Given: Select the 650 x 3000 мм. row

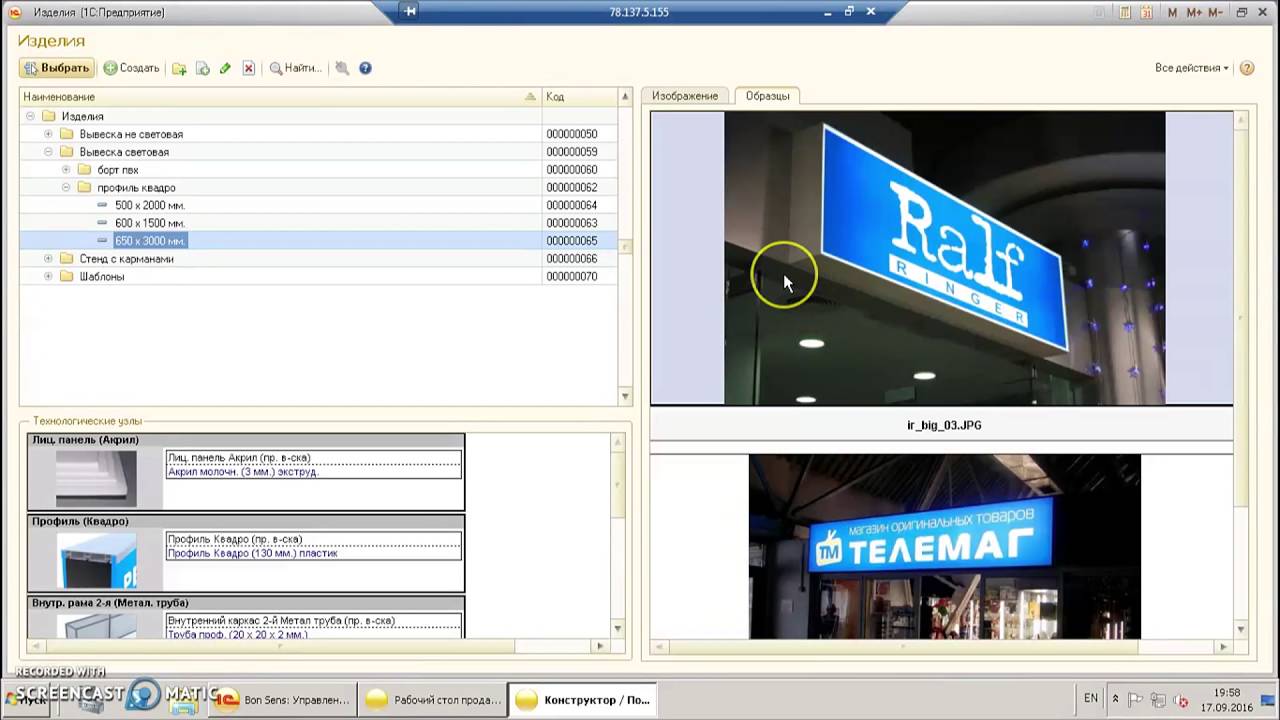Looking at the screenshot, I should 319,241.
